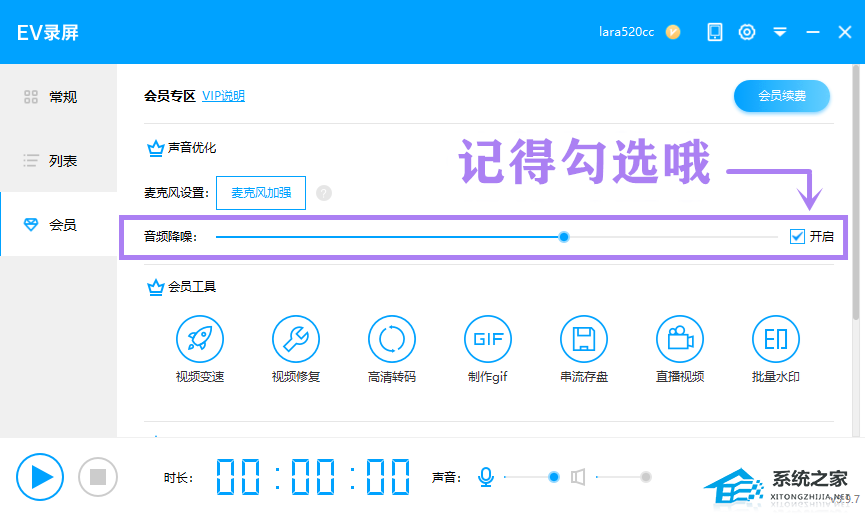Click the phone device icon in title bar

coord(715,32)
